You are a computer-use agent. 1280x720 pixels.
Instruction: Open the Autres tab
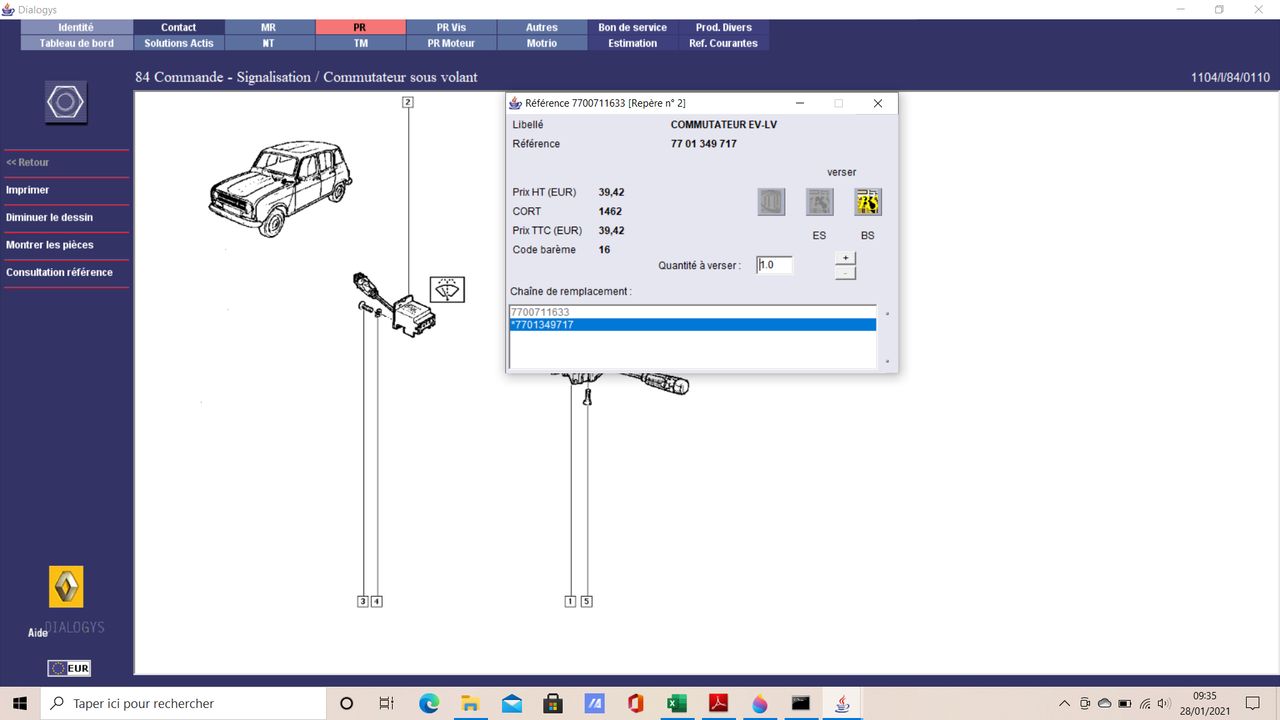(542, 27)
